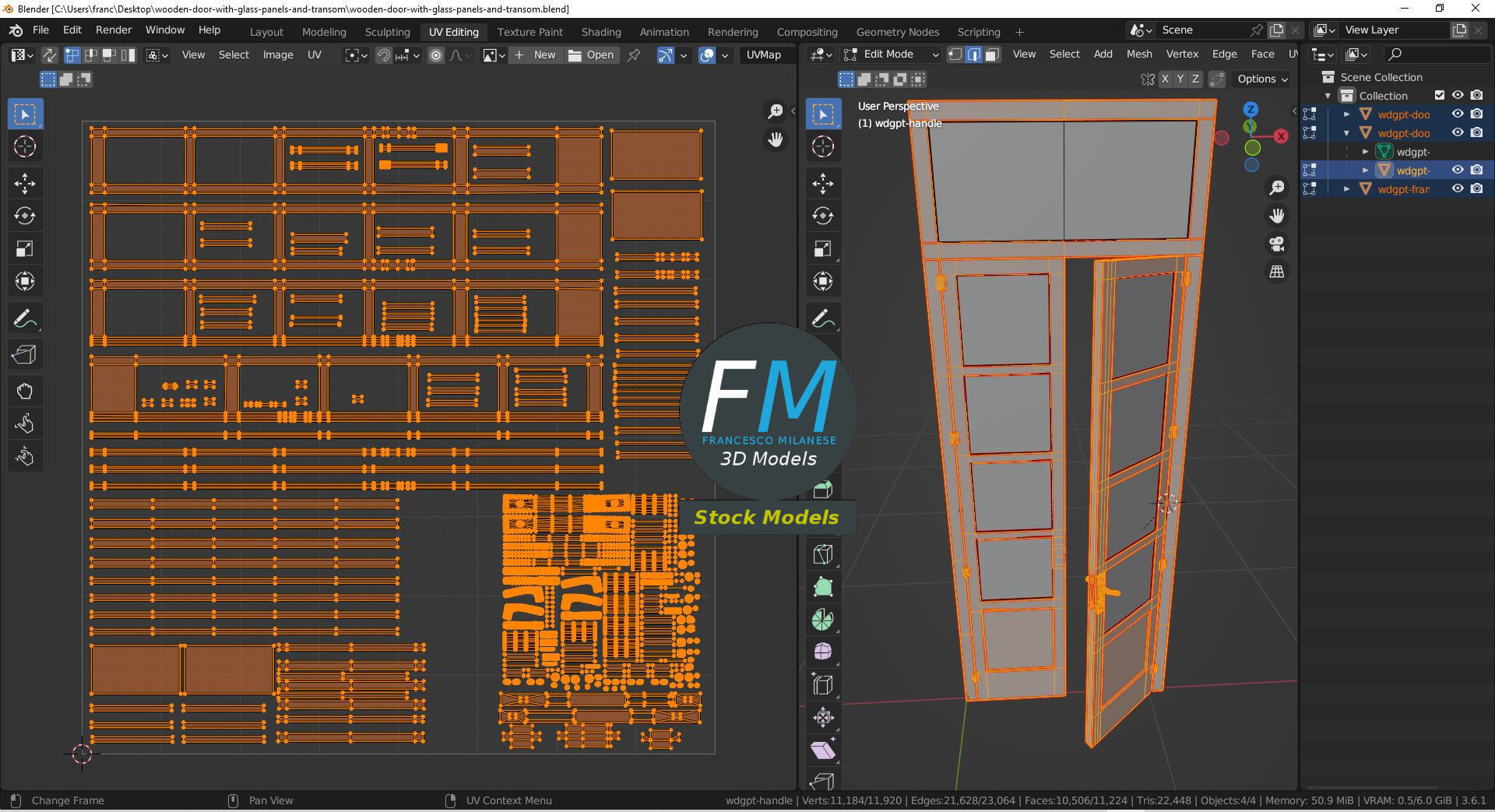Toggle camera view in 3D viewport
The width and height of the screenshot is (1495, 812).
click(x=1277, y=244)
